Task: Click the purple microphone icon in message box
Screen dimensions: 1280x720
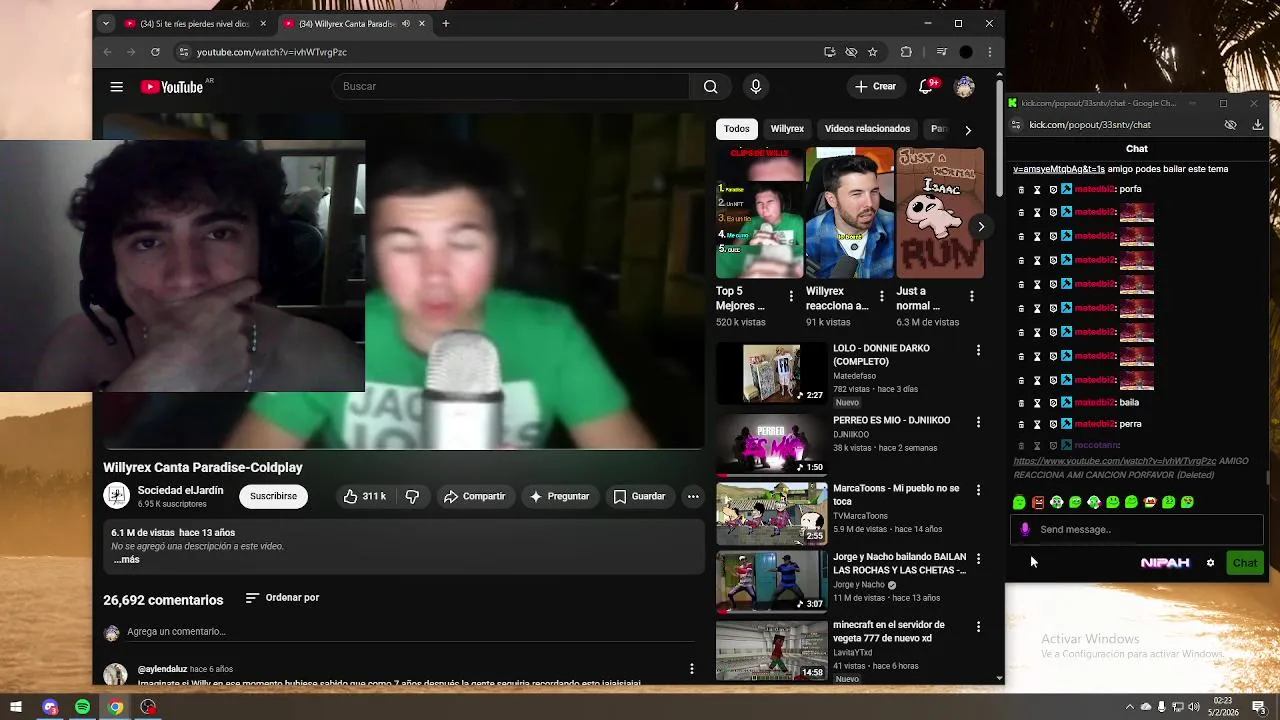Action: (1024, 529)
